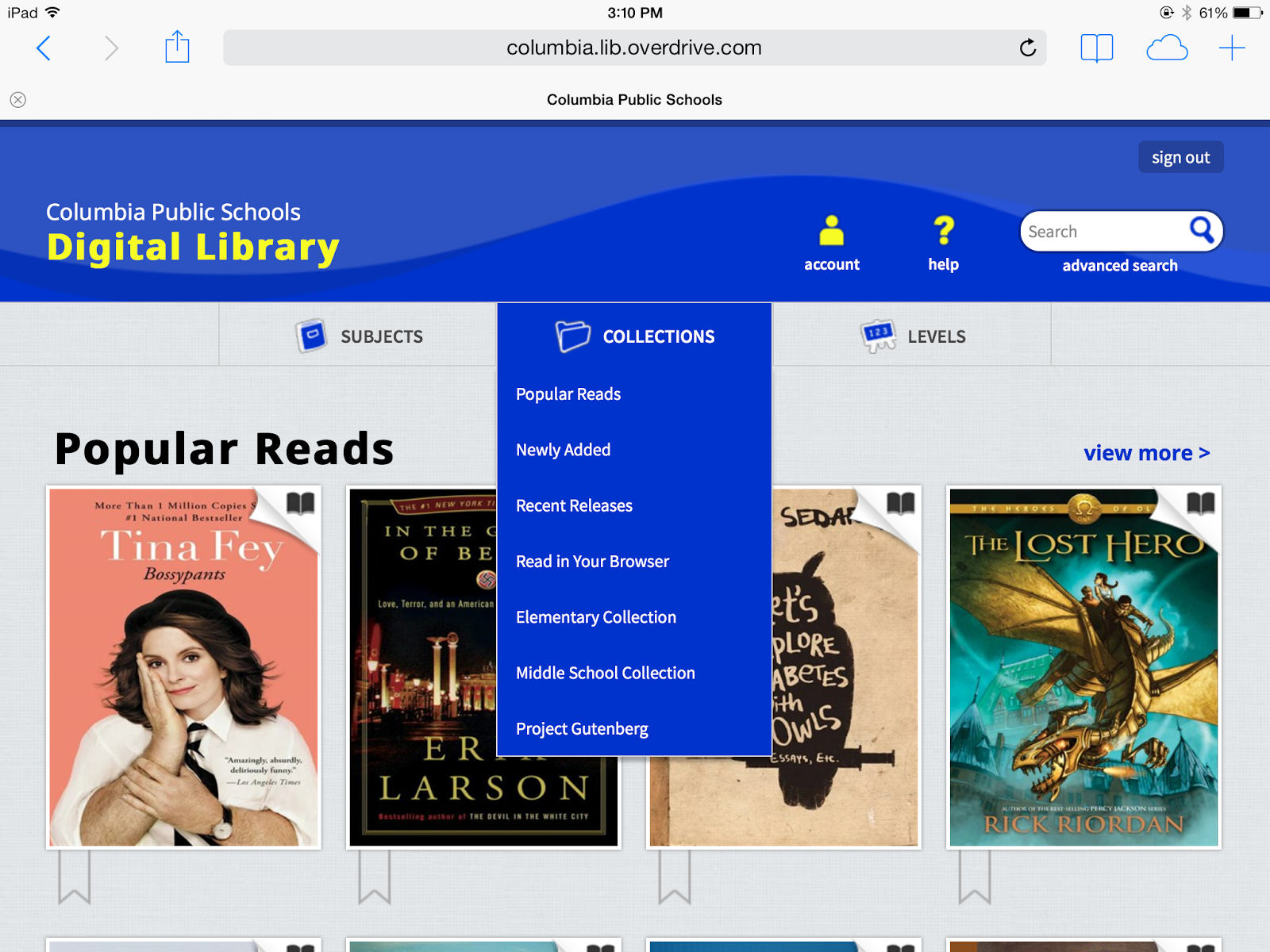The width and height of the screenshot is (1270, 952).
Task: Select Newly Added collection
Action: click(564, 450)
